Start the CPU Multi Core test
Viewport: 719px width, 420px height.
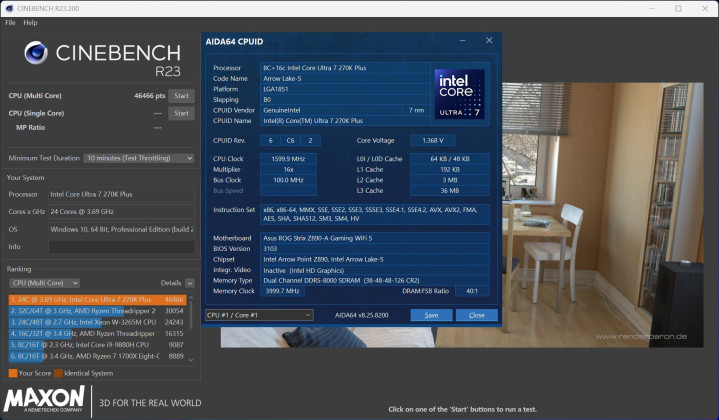tap(181, 96)
